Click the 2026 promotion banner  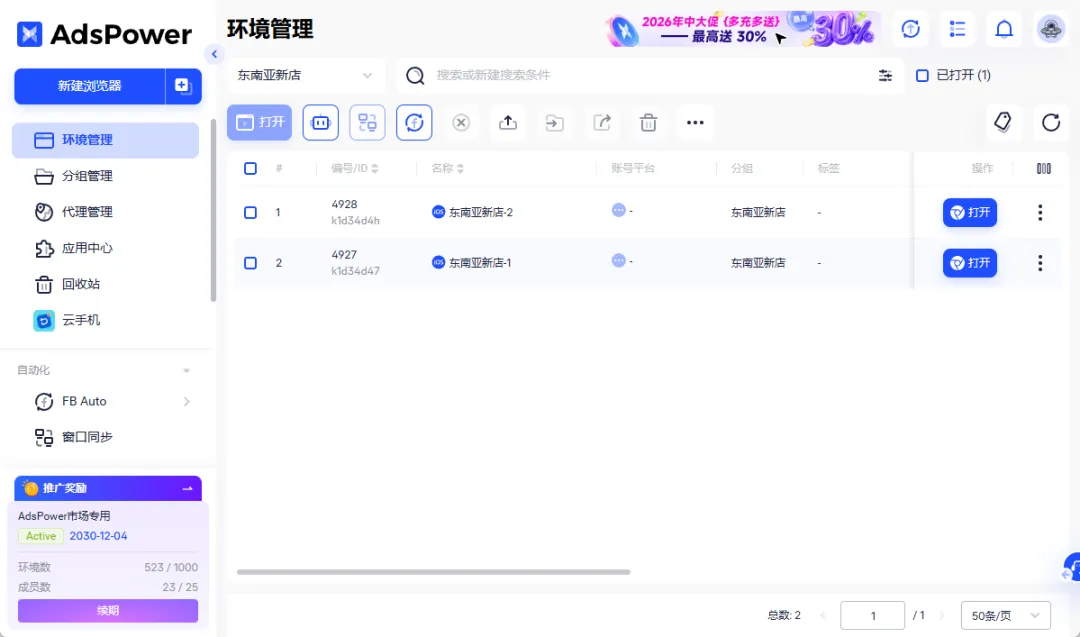pos(743,29)
